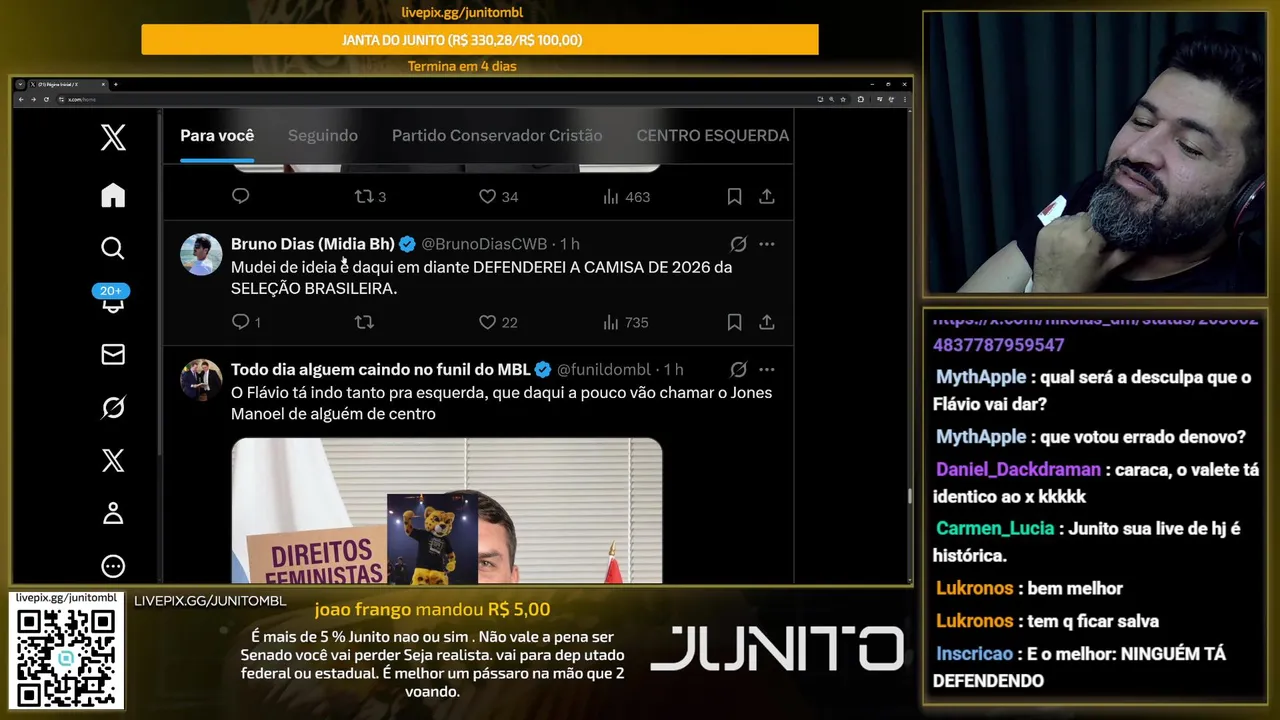This screenshot has height=720, width=1280.
Task: Go back in browser
Action: (x=20, y=99)
